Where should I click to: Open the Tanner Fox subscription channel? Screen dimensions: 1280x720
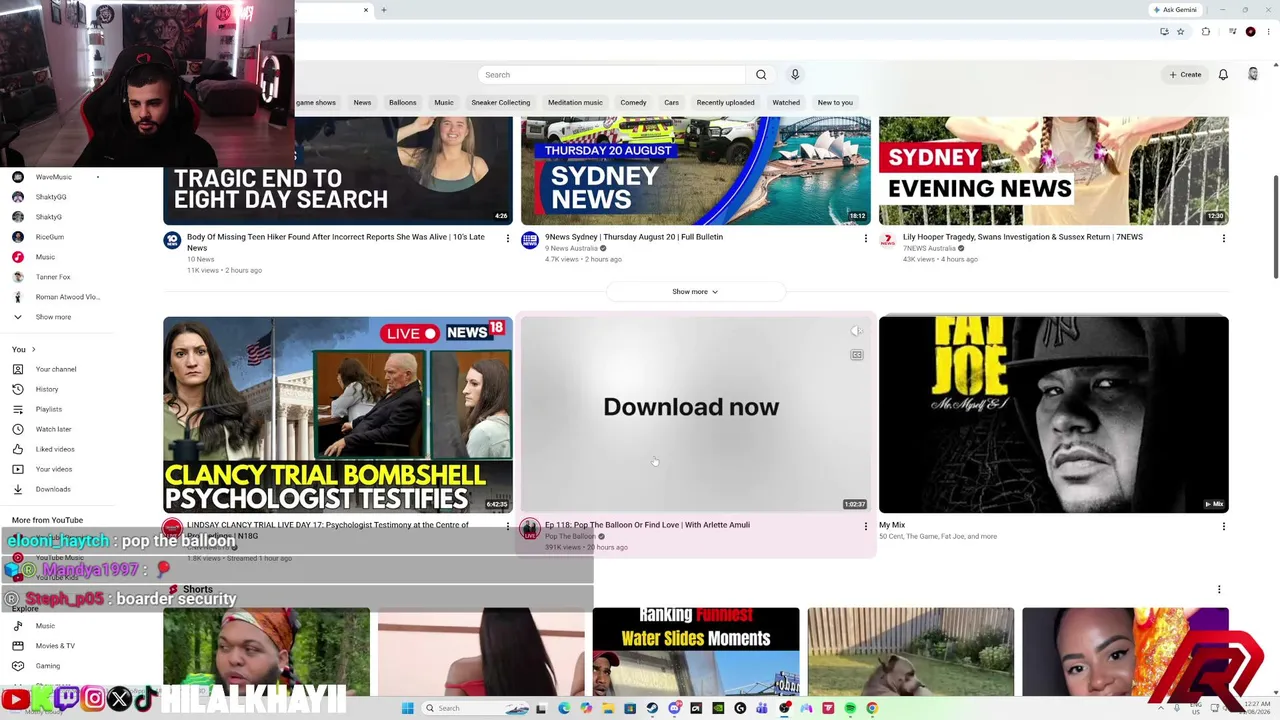53,277
